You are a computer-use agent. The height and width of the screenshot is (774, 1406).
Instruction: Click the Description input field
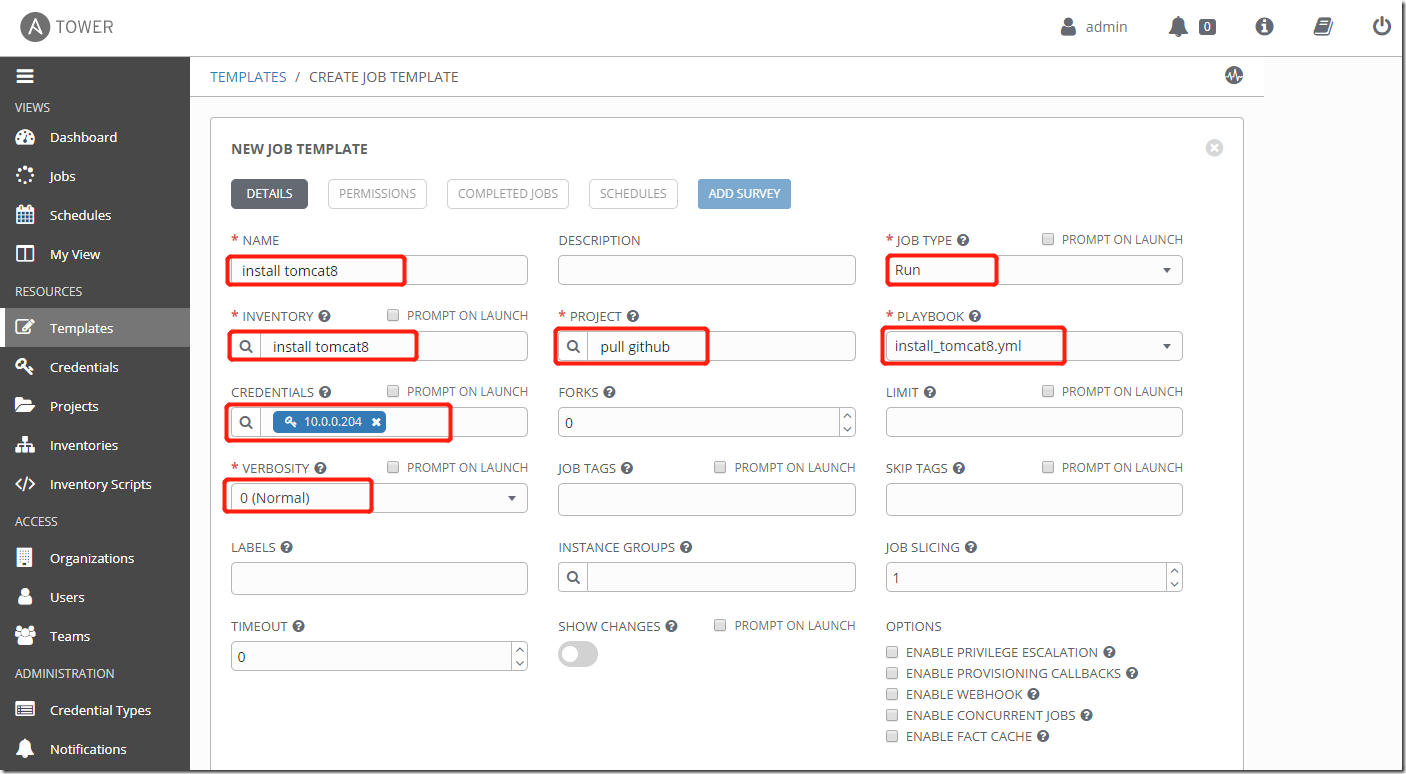pos(707,270)
